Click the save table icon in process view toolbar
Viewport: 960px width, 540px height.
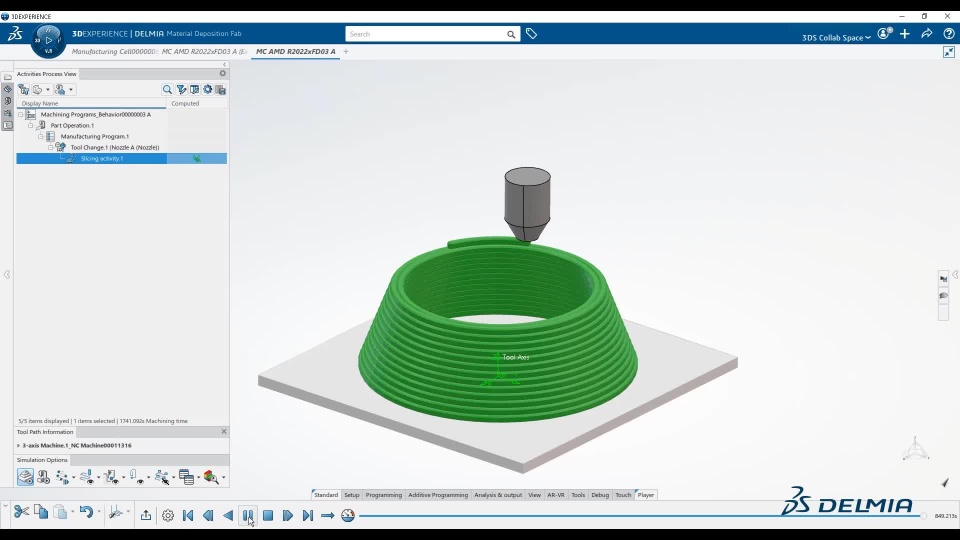(220, 89)
